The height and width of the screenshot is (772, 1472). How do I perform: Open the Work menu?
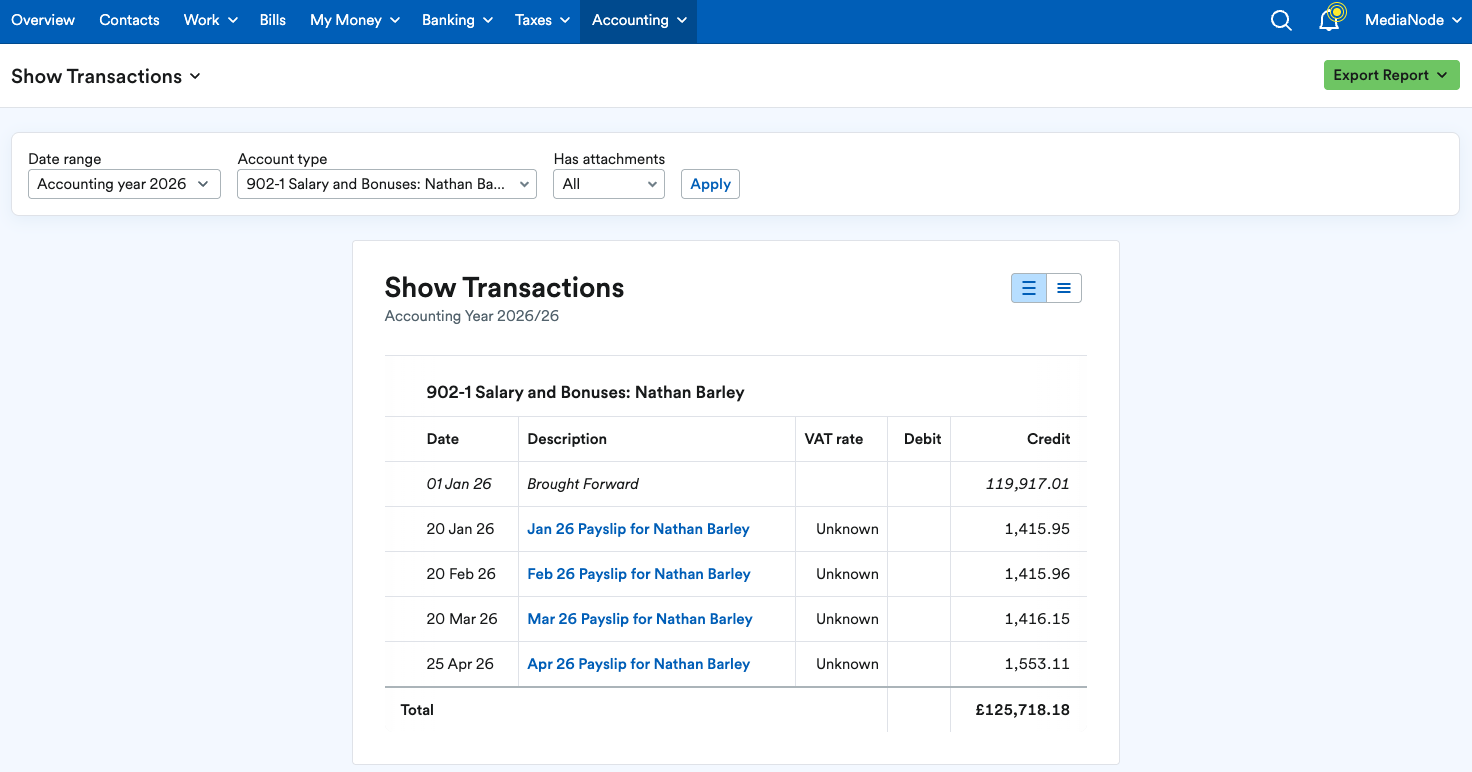pyautogui.click(x=211, y=20)
